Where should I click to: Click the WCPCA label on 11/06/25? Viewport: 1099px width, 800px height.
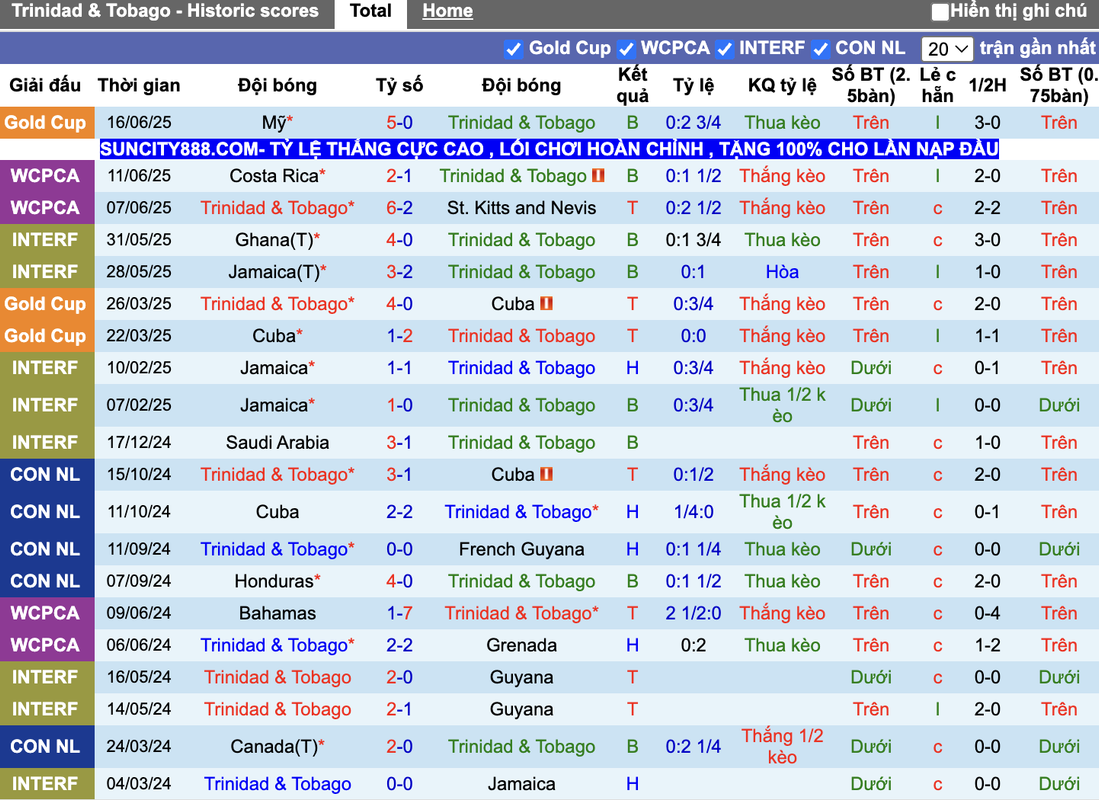pyautogui.click(x=45, y=176)
